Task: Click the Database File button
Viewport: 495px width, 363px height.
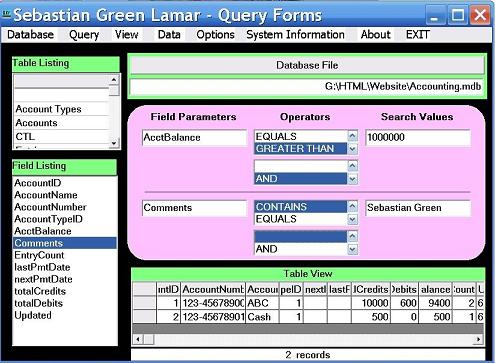Action: tap(307, 65)
